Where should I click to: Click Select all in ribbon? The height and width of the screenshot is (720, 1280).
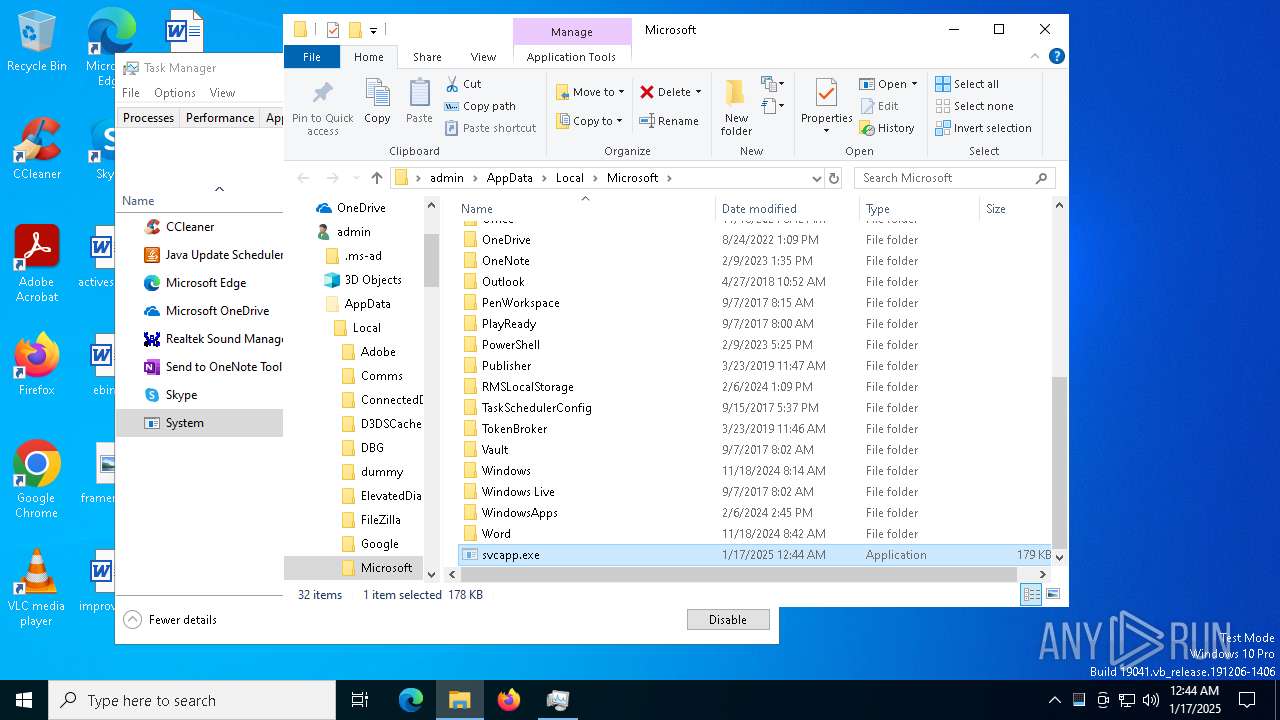click(x=967, y=84)
